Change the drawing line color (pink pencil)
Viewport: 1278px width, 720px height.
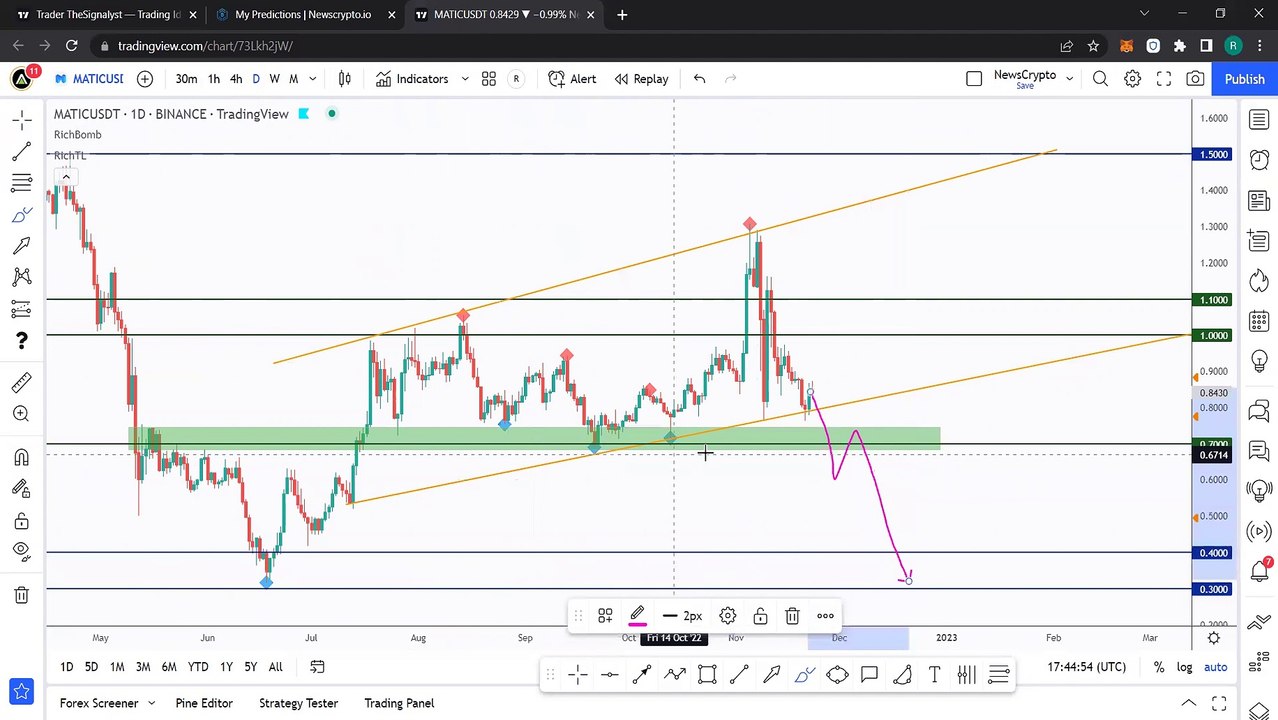pyautogui.click(x=637, y=616)
